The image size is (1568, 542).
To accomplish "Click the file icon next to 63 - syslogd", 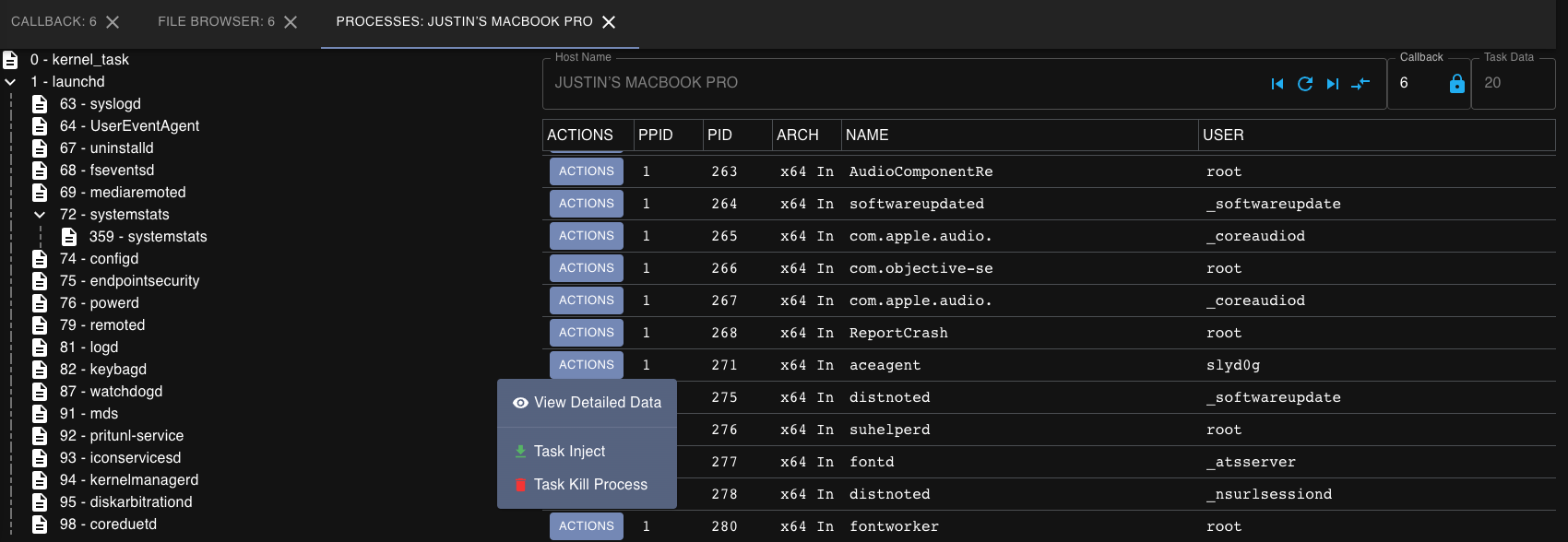I will [x=40, y=104].
